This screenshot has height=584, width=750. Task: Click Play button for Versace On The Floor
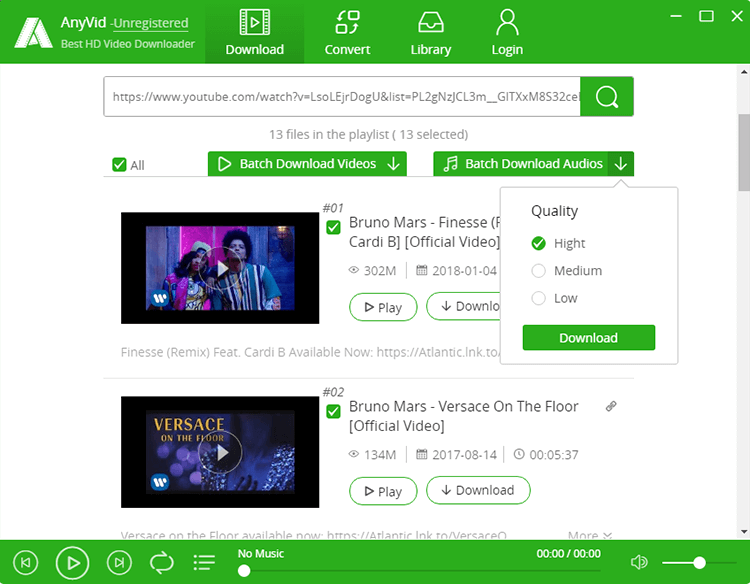coord(383,491)
